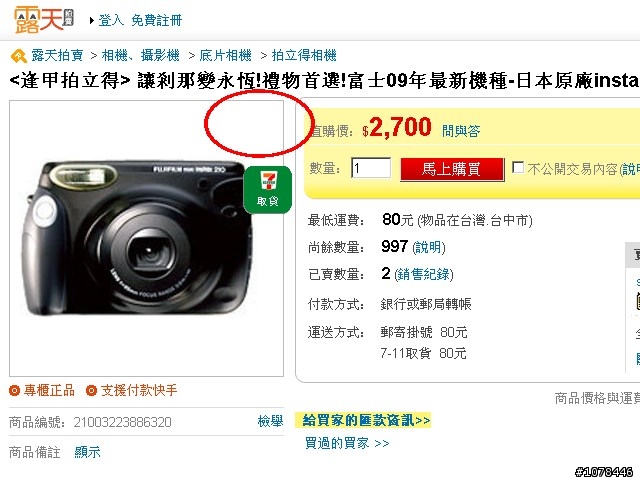This screenshot has width=640, height=480.
Task: Click the red 馬上購買 button
Action: coord(452,169)
